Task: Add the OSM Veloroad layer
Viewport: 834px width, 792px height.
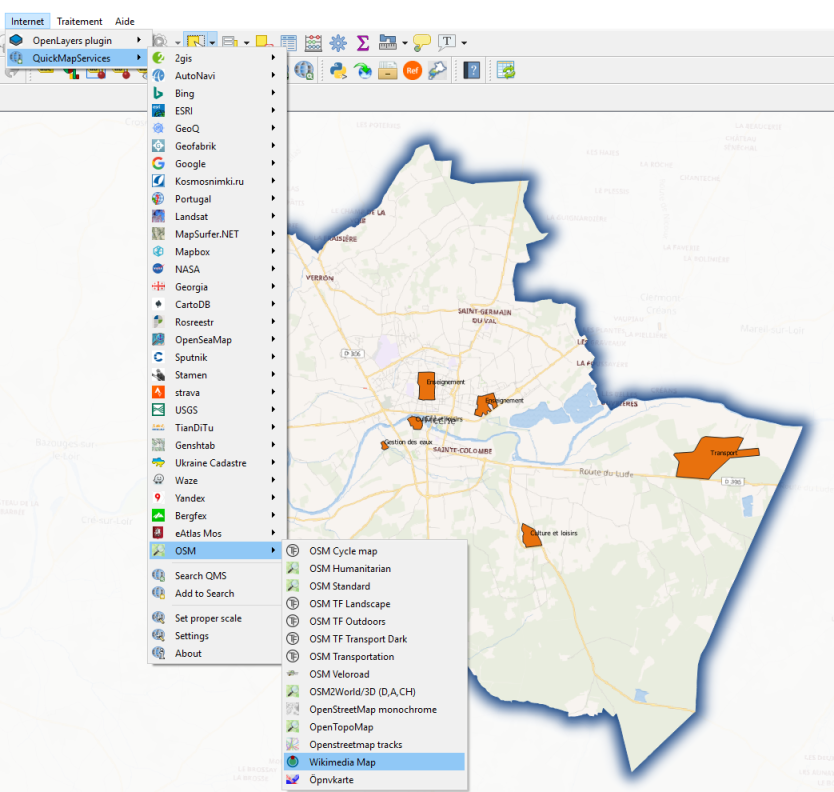Action: (374, 674)
